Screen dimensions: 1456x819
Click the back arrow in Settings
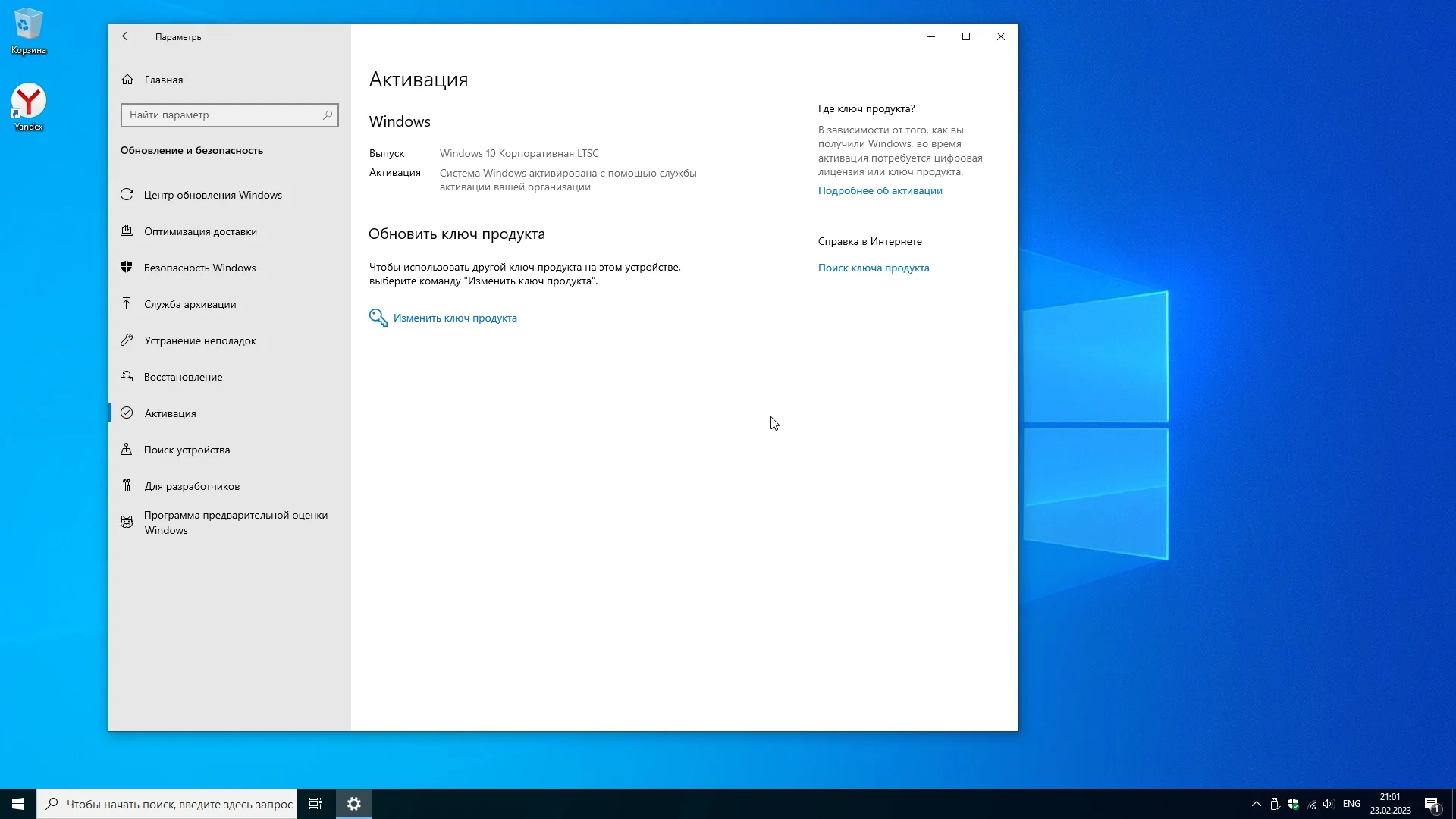(x=127, y=36)
